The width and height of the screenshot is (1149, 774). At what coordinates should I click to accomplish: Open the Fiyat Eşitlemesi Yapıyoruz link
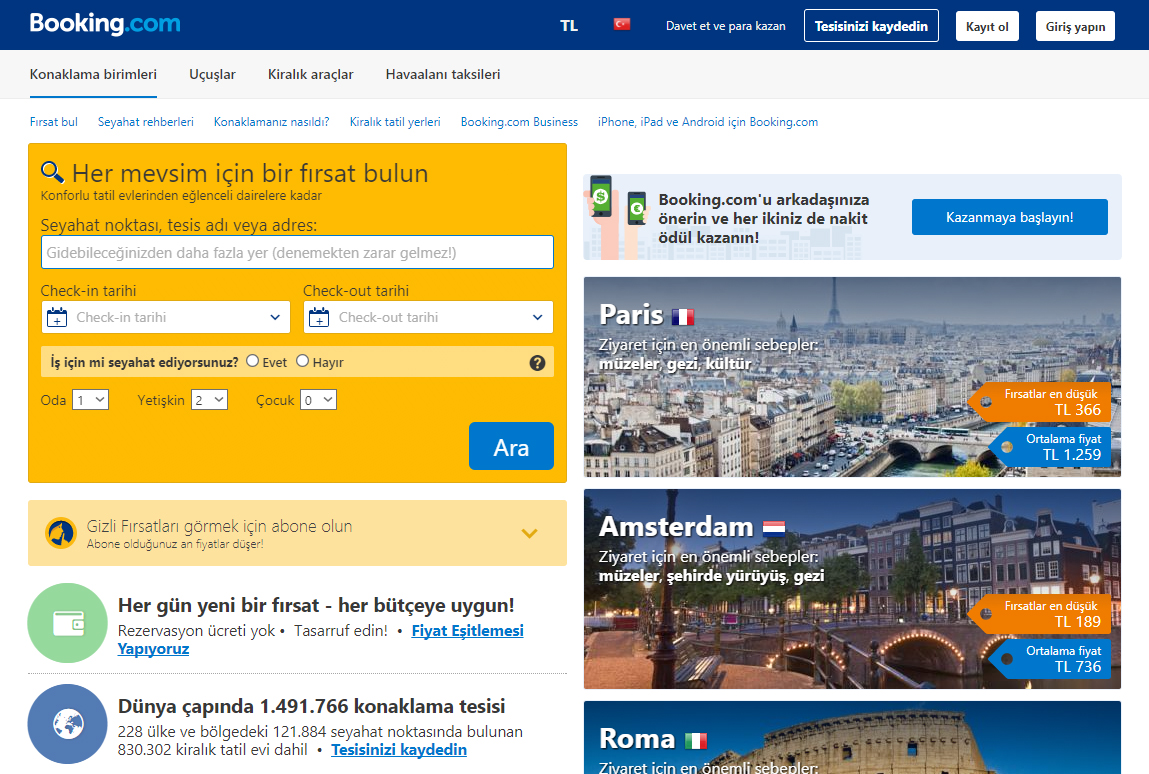(x=467, y=630)
